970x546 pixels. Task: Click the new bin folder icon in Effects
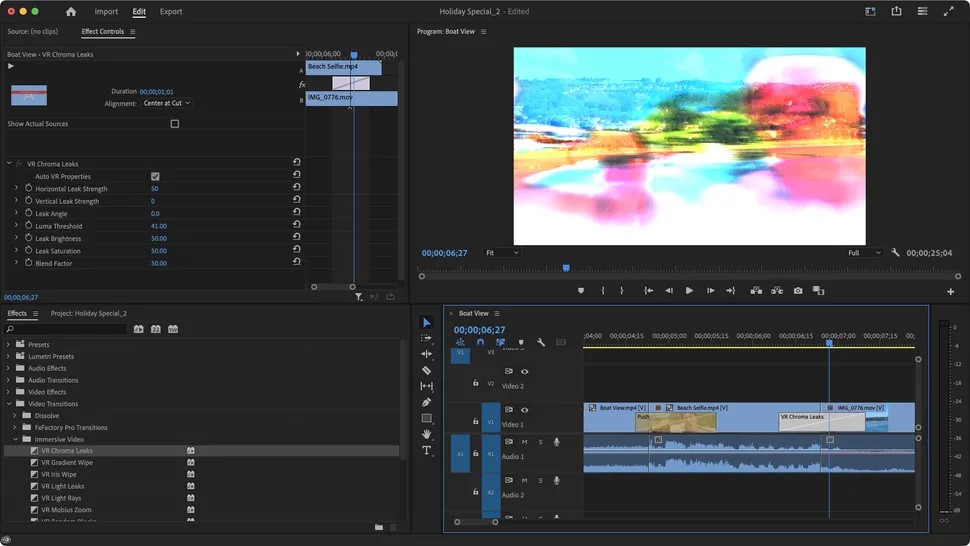379,527
